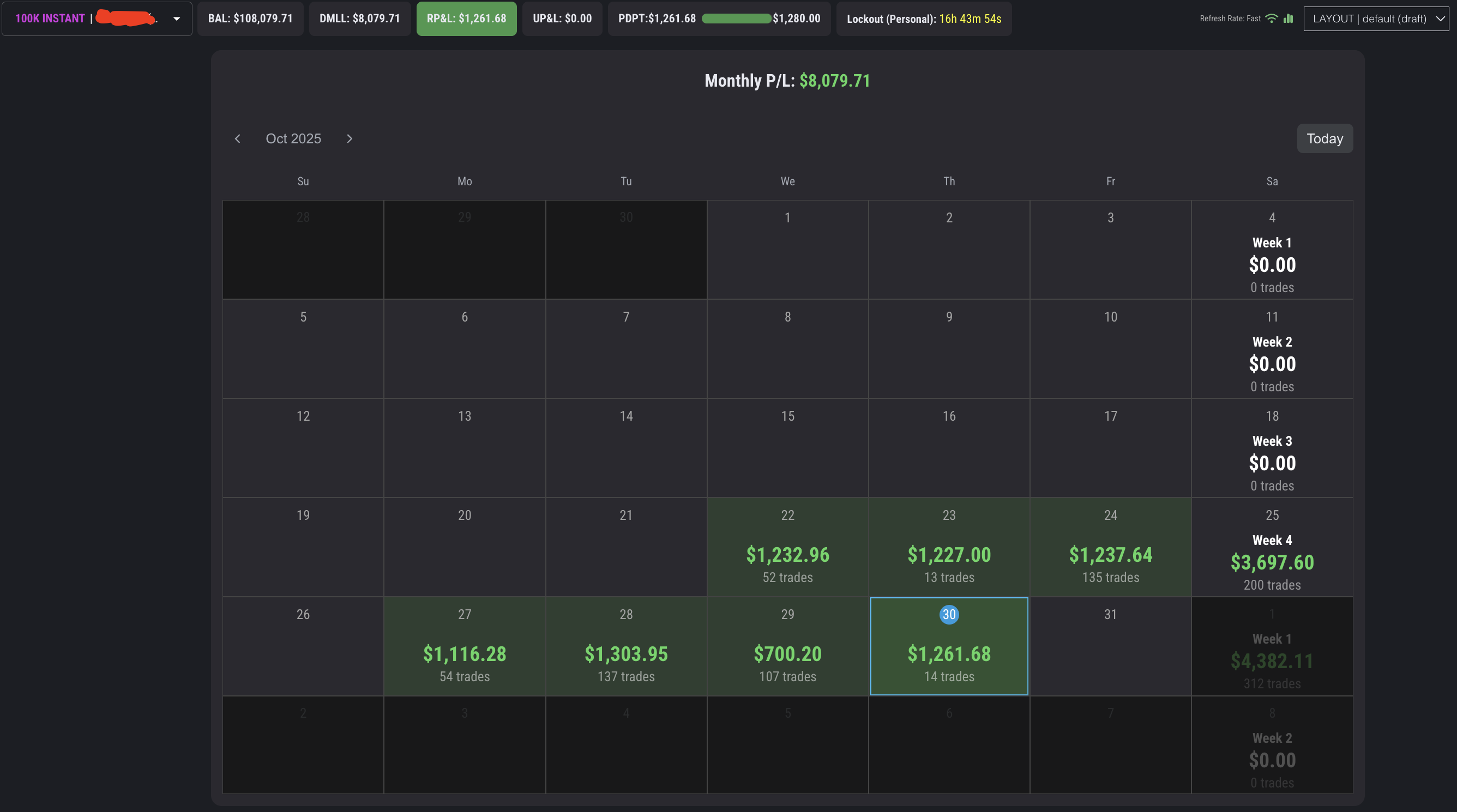Click the green signal bars icon

[1288, 18]
